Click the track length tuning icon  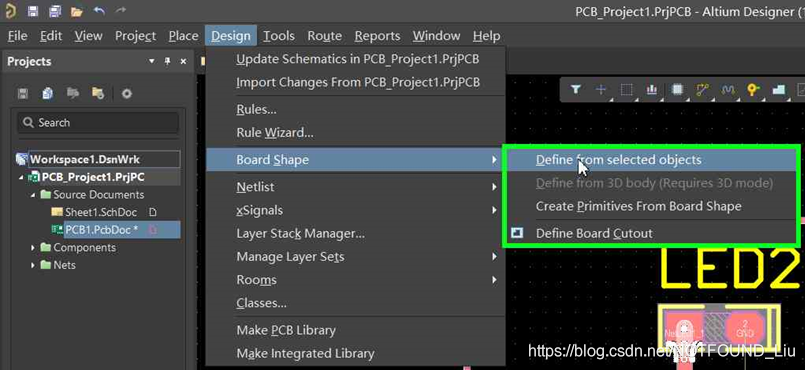(x=728, y=90)
